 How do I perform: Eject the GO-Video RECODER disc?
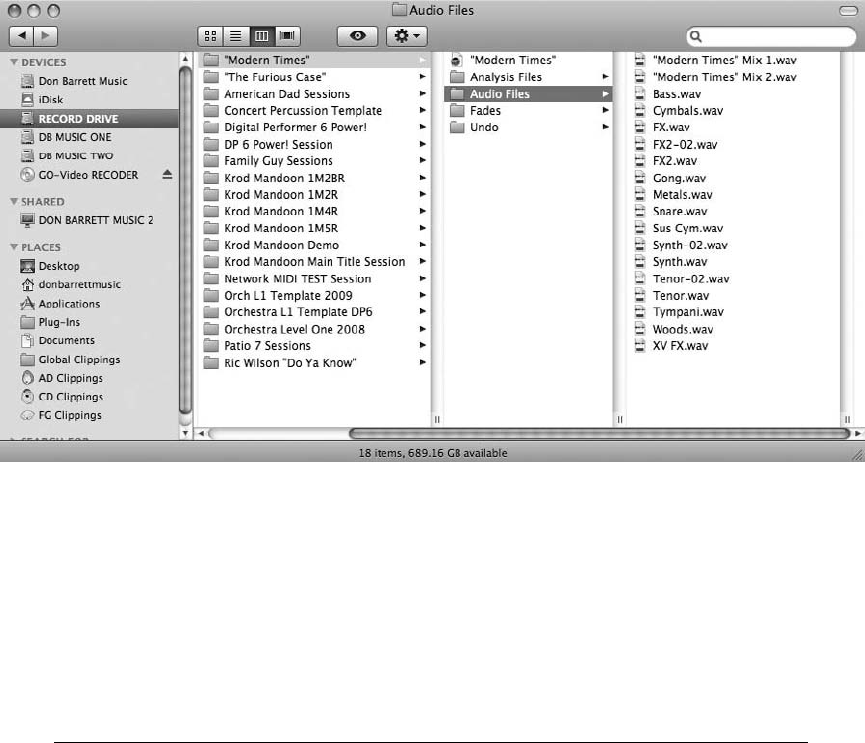[x=168, y=175]
